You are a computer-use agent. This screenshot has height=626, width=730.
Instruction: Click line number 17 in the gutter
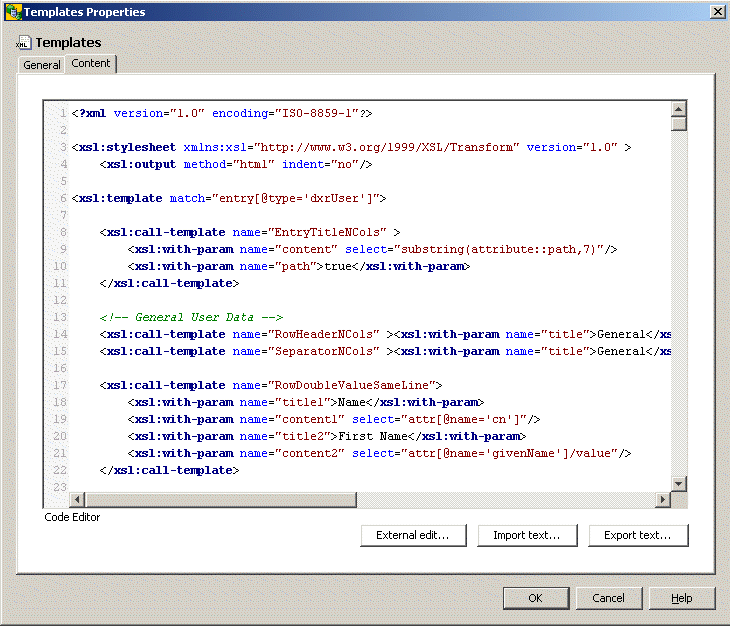pos(61,385)
